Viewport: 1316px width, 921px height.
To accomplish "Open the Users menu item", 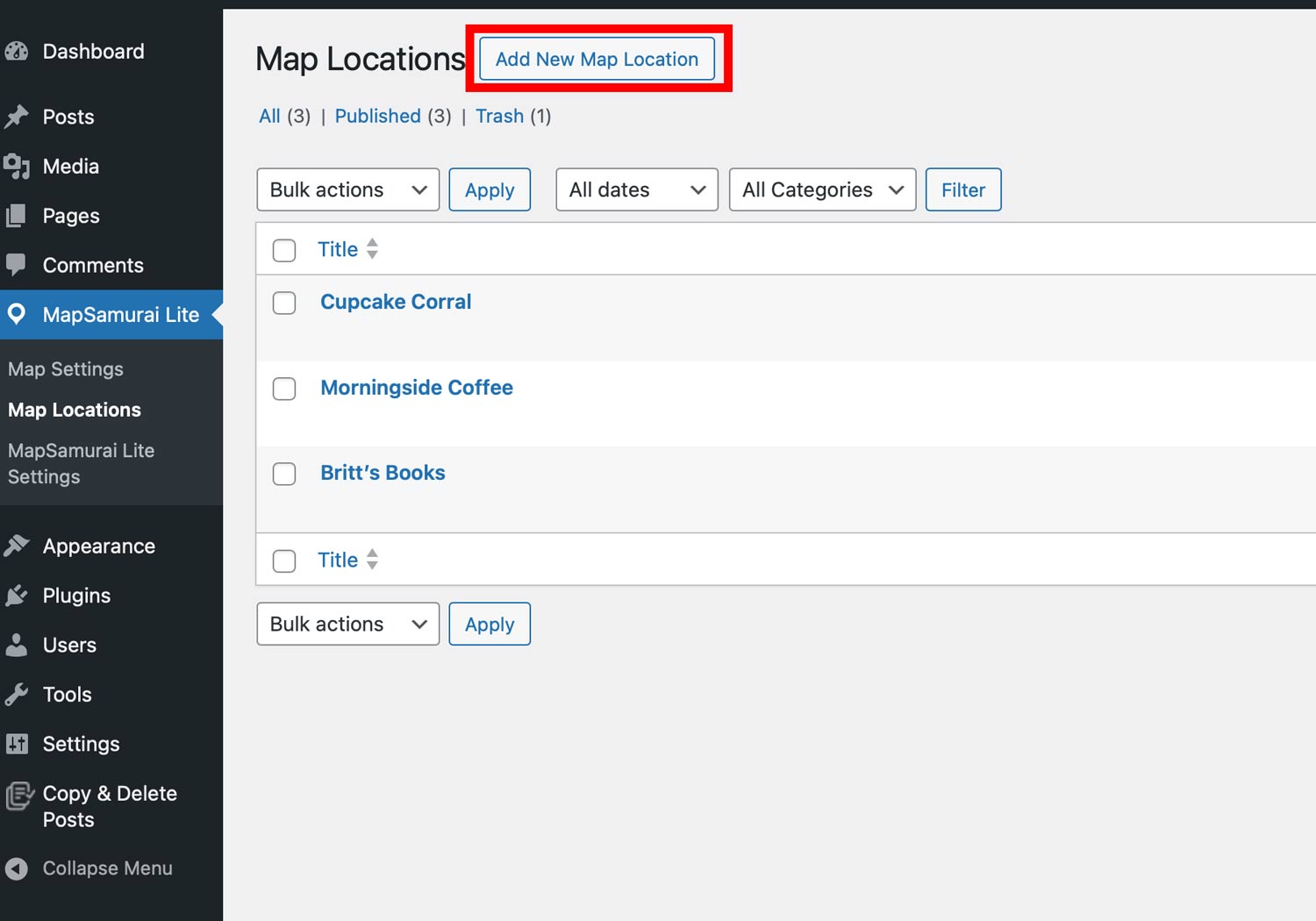I will 111,645.
